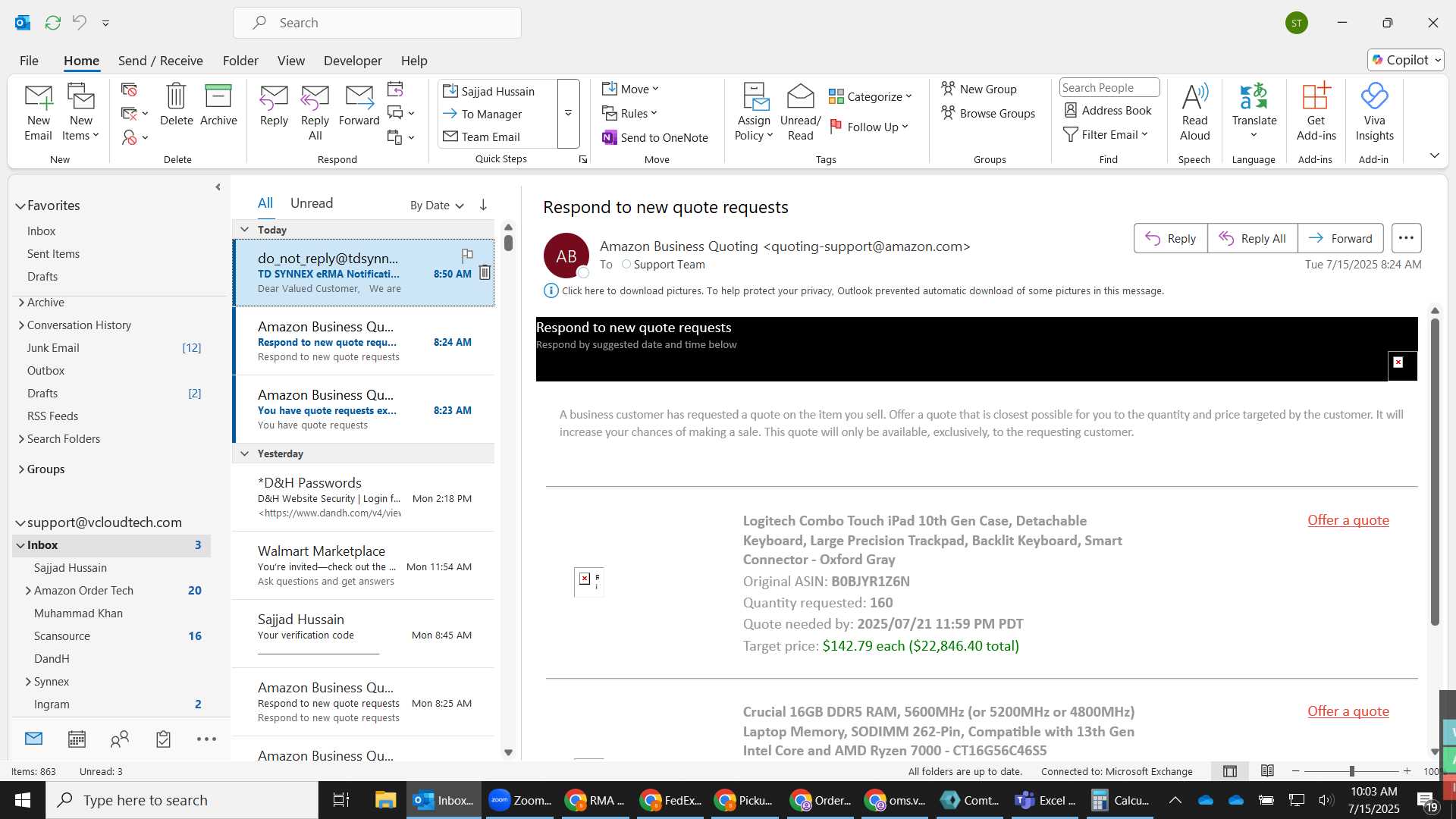Open the Calendar view icon
The width and height of the screenshot is (1456, 819).
point(77,739)
